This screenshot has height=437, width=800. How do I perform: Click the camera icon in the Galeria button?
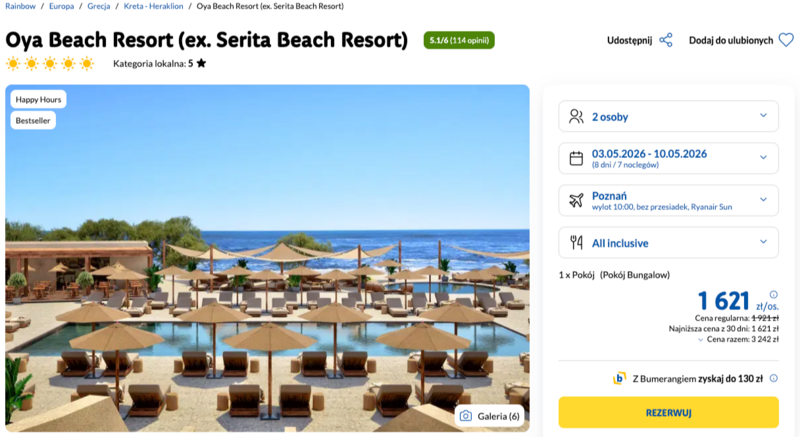click(x=465, y=416)
